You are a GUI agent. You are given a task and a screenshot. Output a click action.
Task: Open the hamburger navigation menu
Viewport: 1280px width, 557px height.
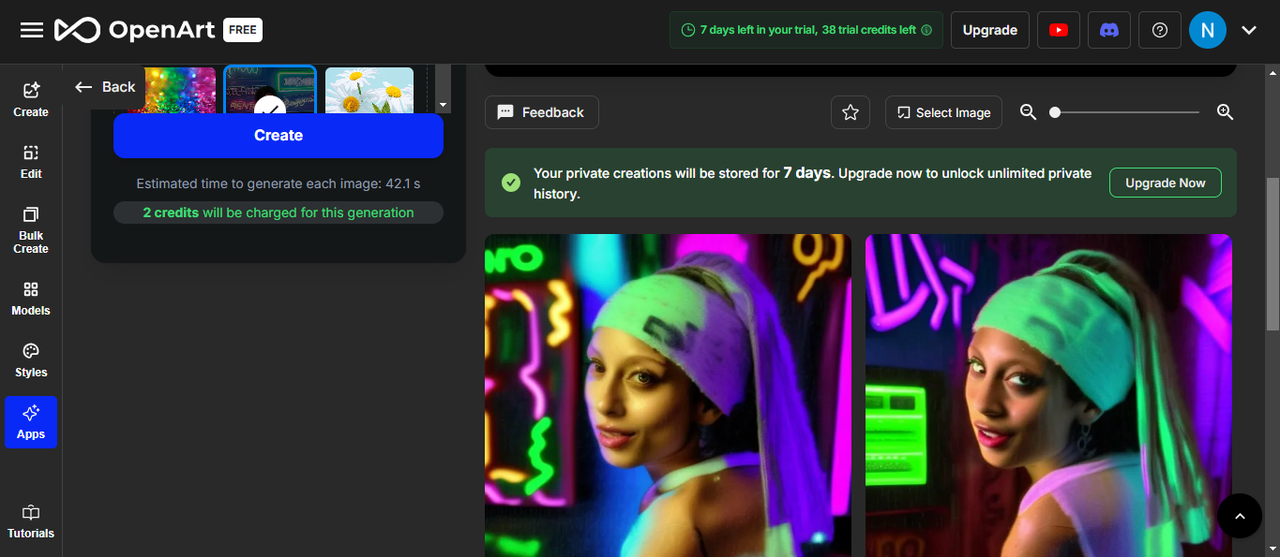[x=31, y=30]
